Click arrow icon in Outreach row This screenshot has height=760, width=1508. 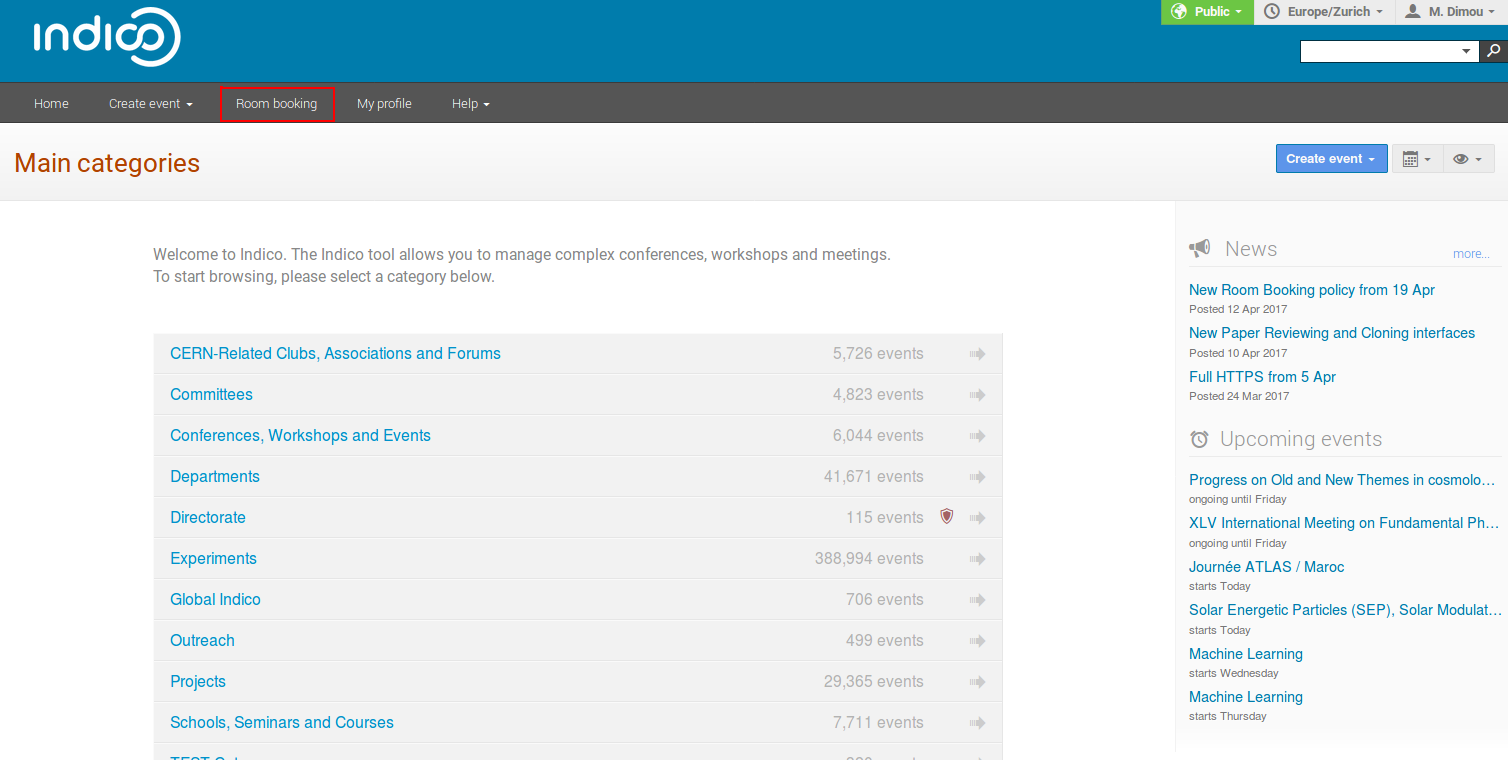coord(977,641)
